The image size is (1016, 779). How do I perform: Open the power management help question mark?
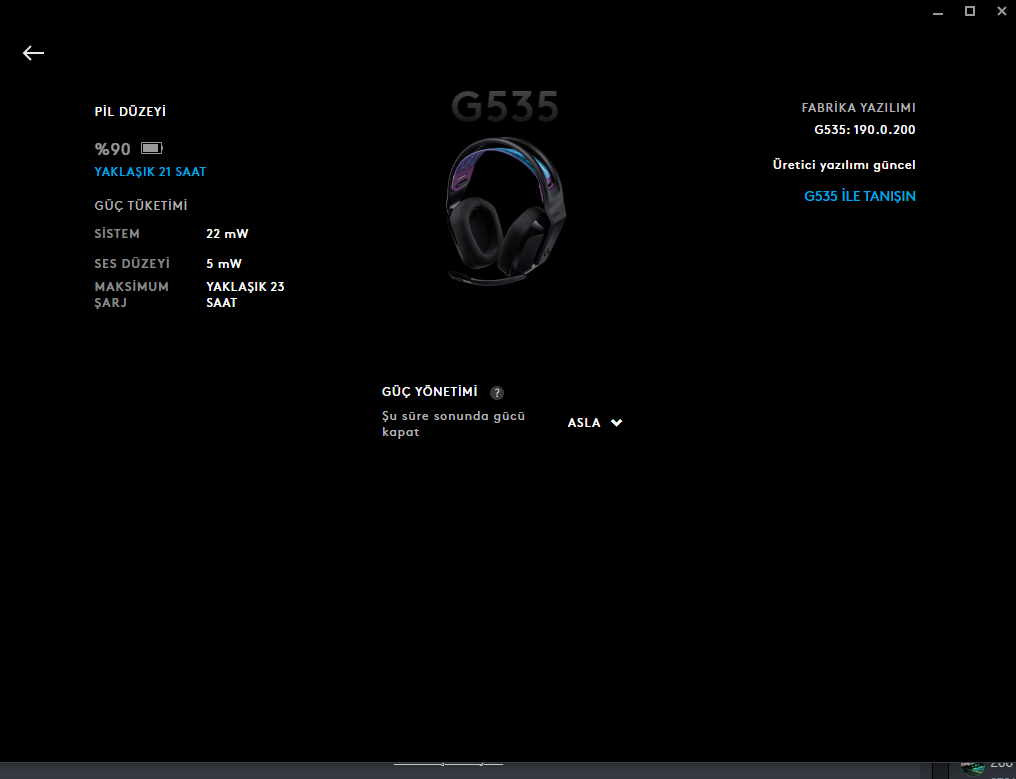click(x=497, y=393)
